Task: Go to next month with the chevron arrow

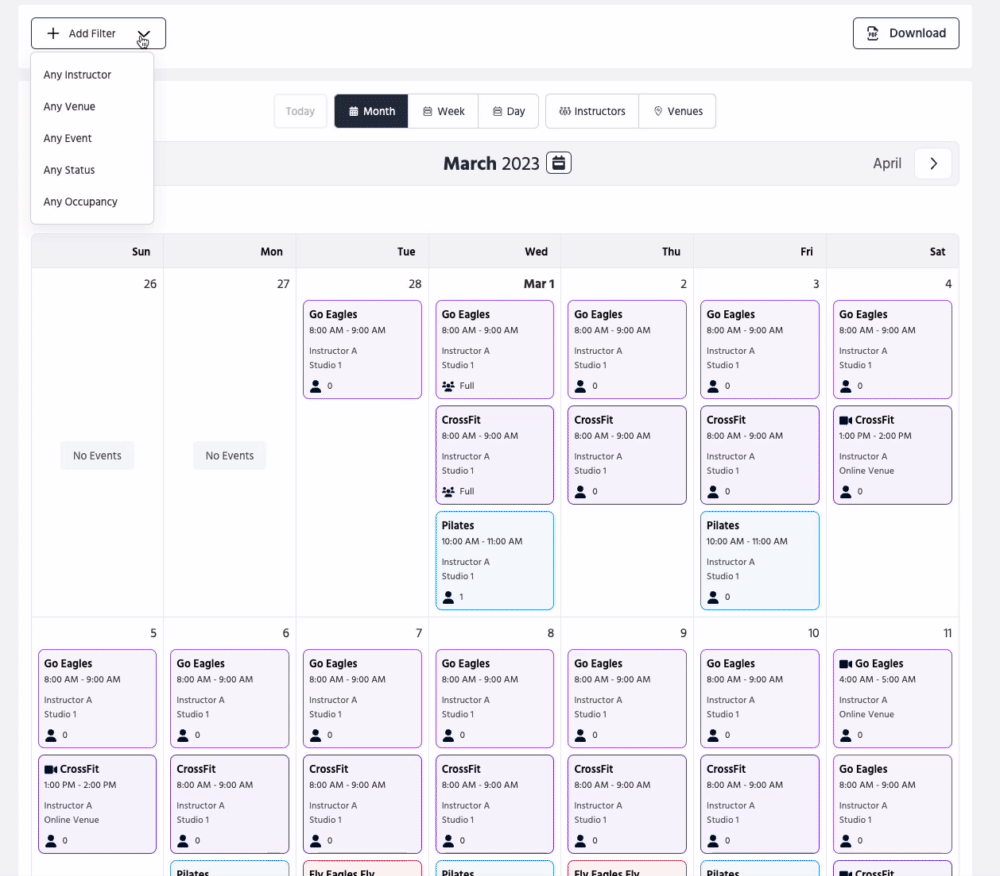Action: 933,163
